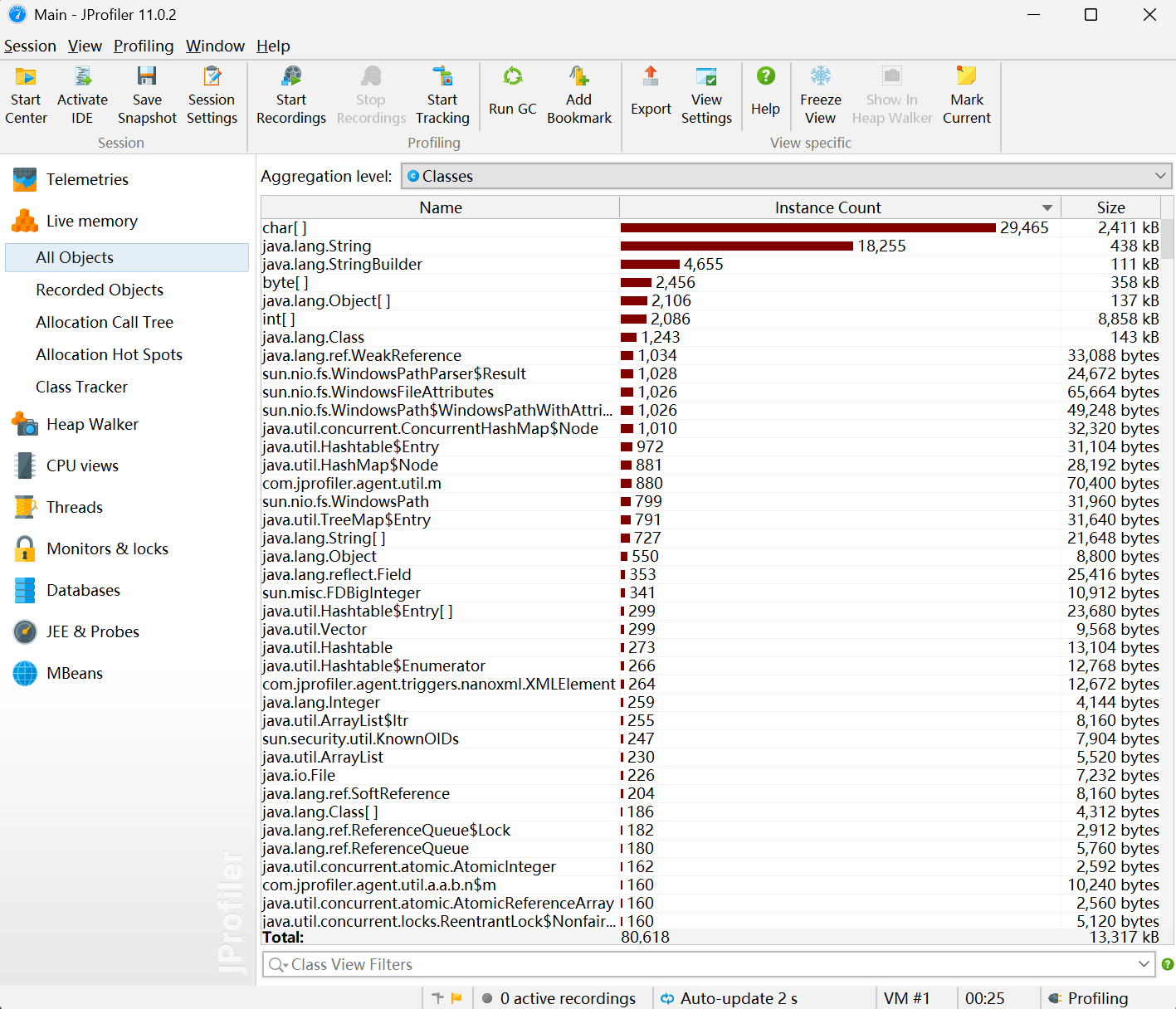The image size is (1176, 1009).
Task: Open View Settings
Action: click(x=706, y=95)
